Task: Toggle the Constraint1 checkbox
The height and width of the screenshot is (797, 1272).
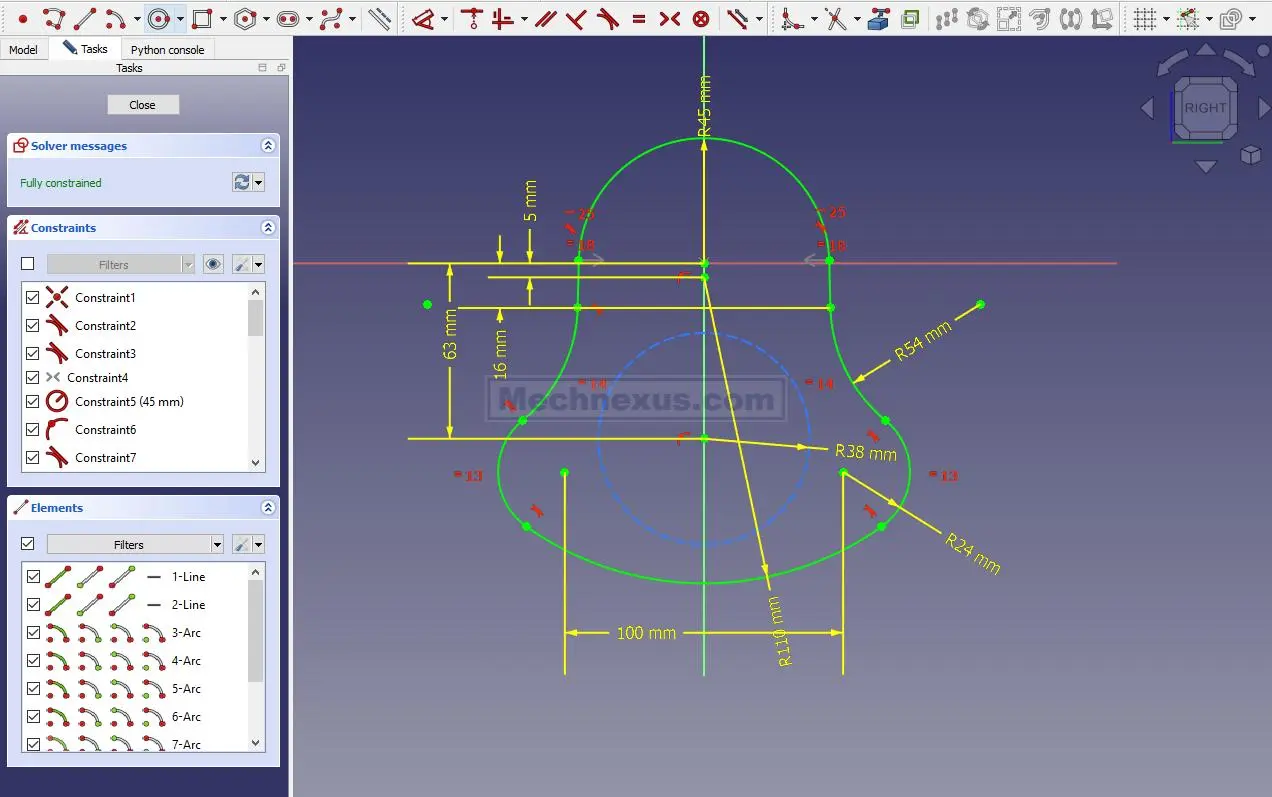Action: [33, 298]
